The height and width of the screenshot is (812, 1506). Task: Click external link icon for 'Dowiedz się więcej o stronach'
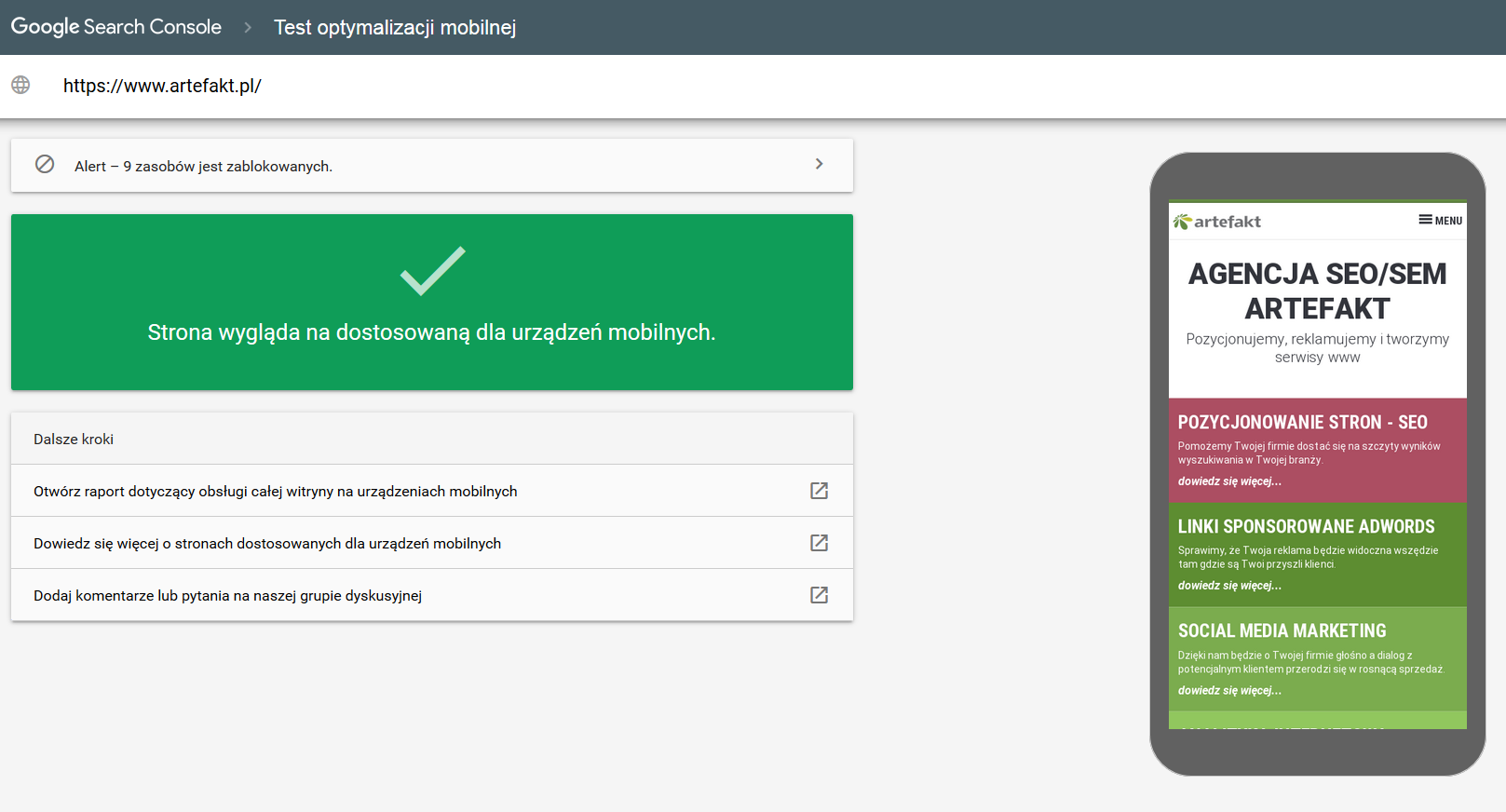click(820, 543)
